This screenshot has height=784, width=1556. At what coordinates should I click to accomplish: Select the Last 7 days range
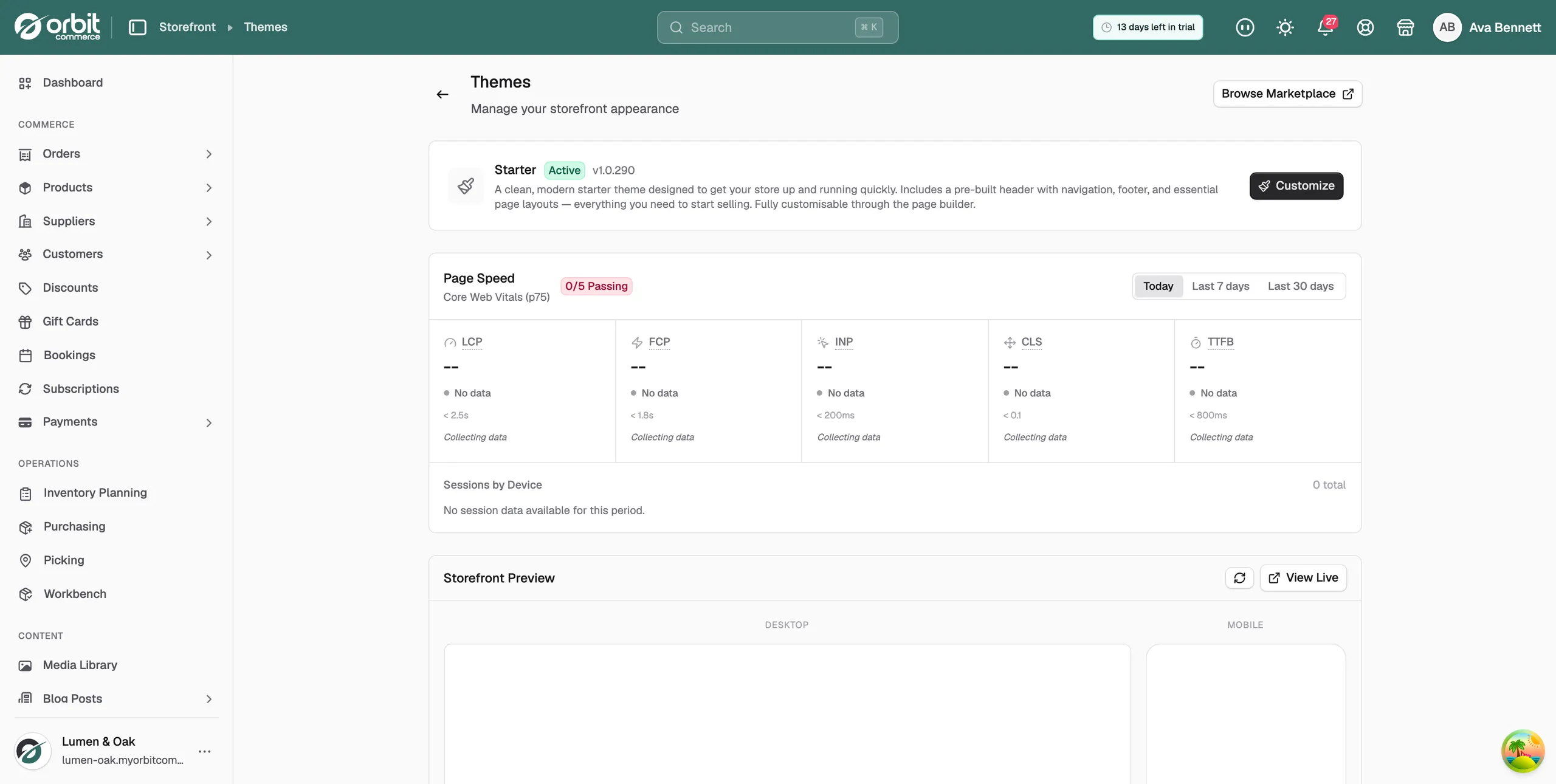click(1220, 286)
